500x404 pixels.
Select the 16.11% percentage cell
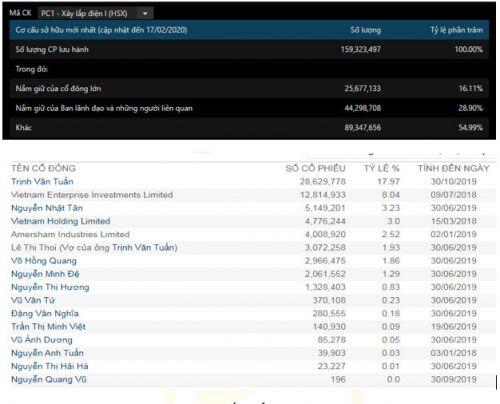click(x=471, y=88)
